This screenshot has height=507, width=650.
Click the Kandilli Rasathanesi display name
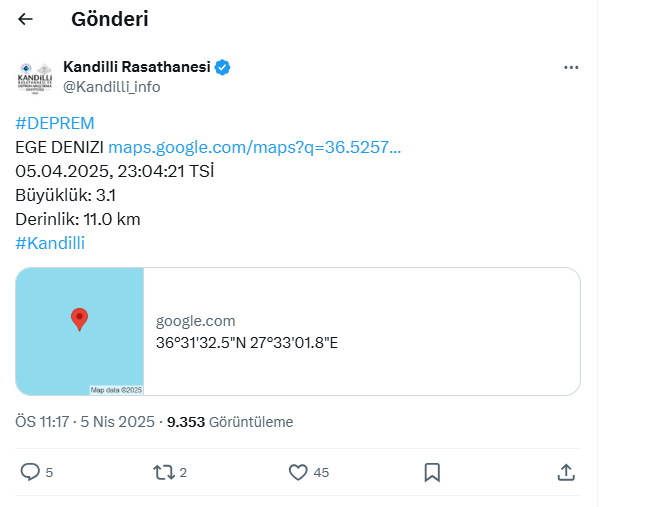coord(137,67)
